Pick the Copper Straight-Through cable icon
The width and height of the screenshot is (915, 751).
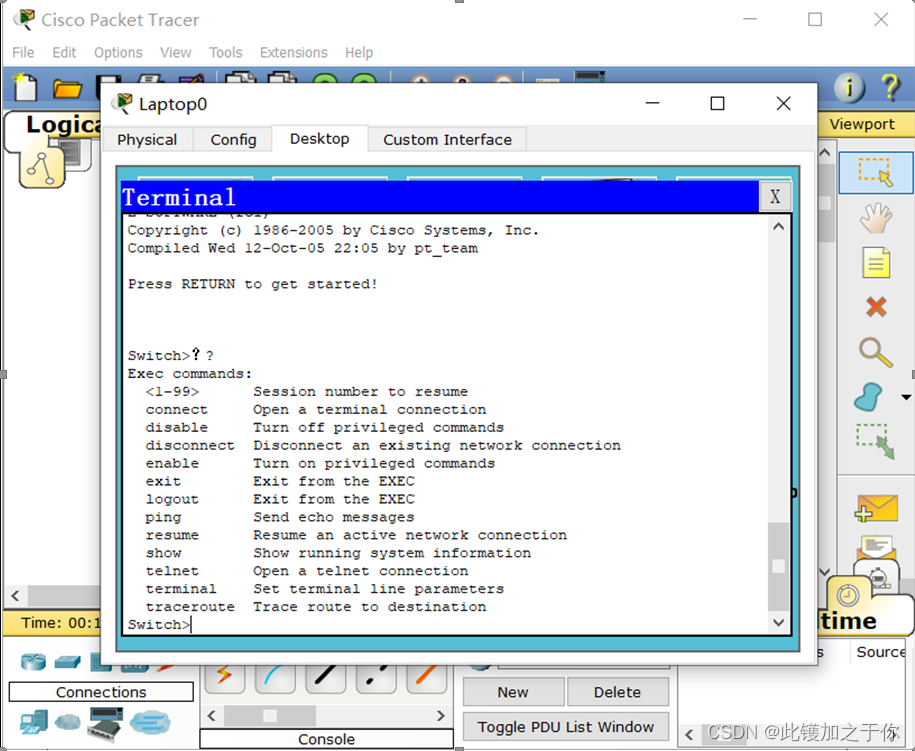click(325, 676)
